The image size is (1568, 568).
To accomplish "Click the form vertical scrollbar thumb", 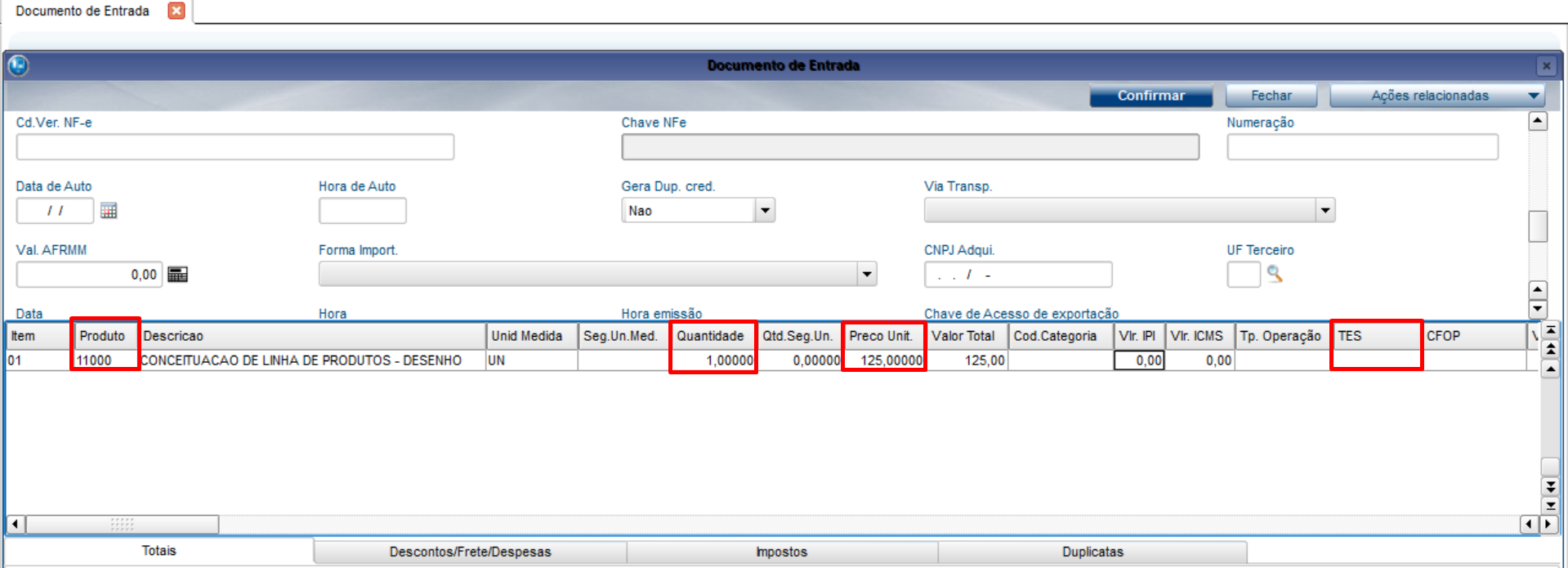I will coord(1538,226).
